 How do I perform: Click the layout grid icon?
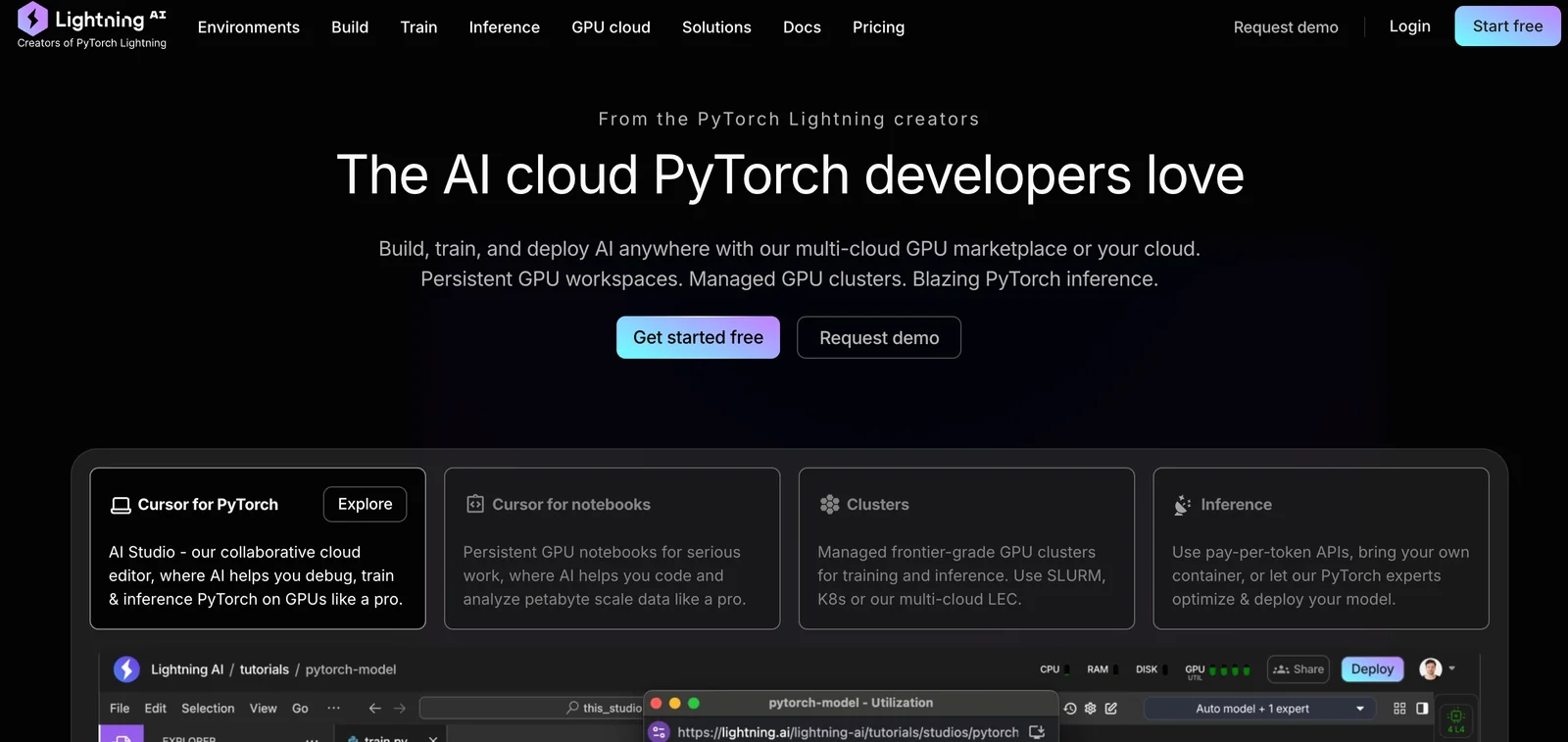(x=1399, y=708)
